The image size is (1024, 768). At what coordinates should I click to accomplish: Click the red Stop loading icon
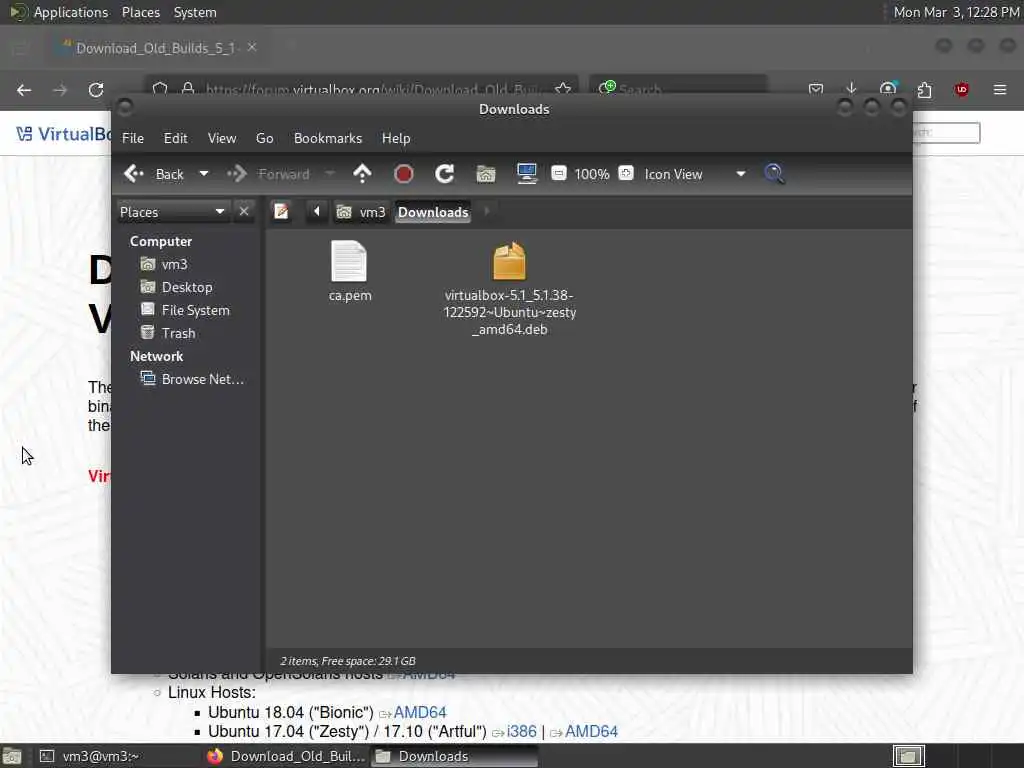click(404, 174)
